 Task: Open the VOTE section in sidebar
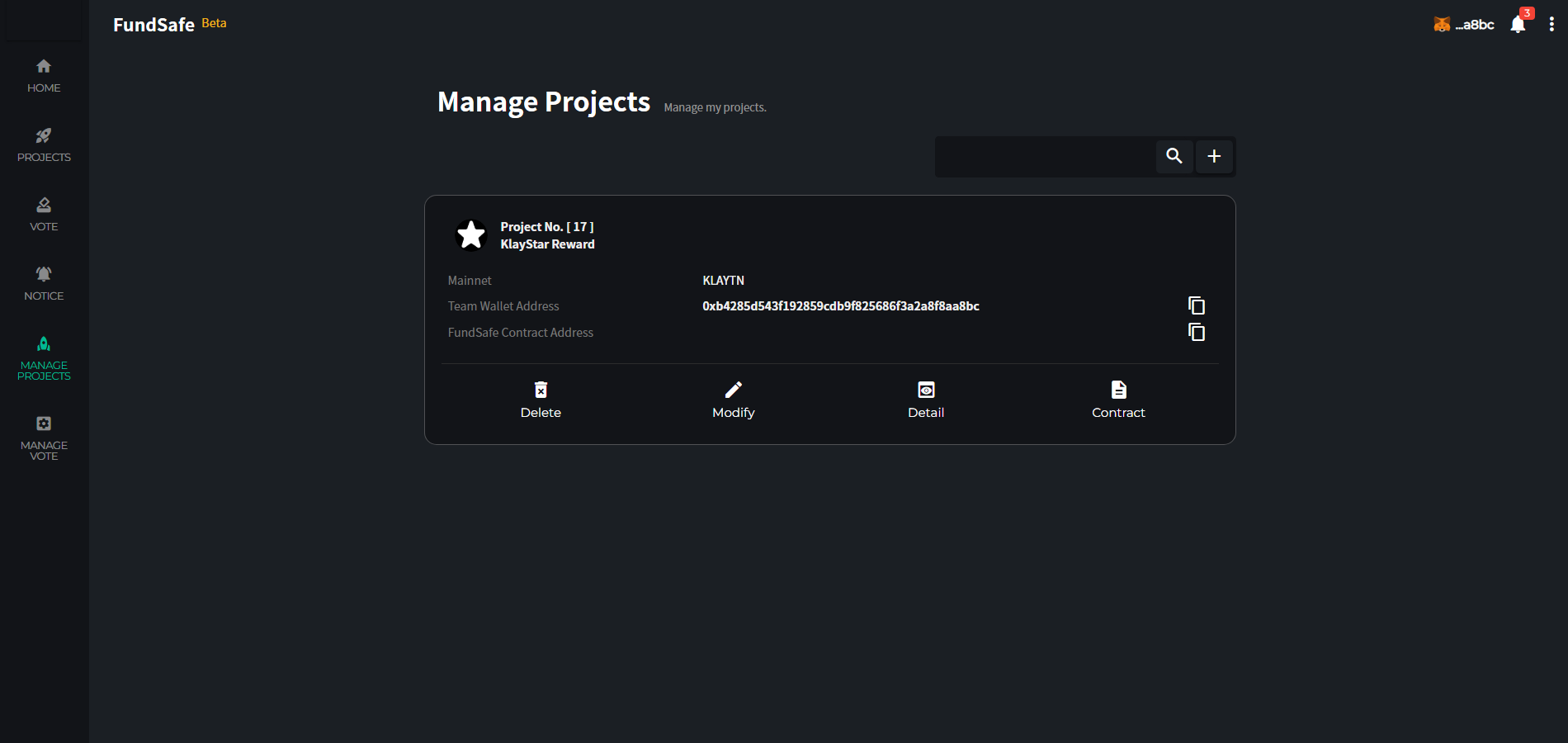click(x=44, y=215)
